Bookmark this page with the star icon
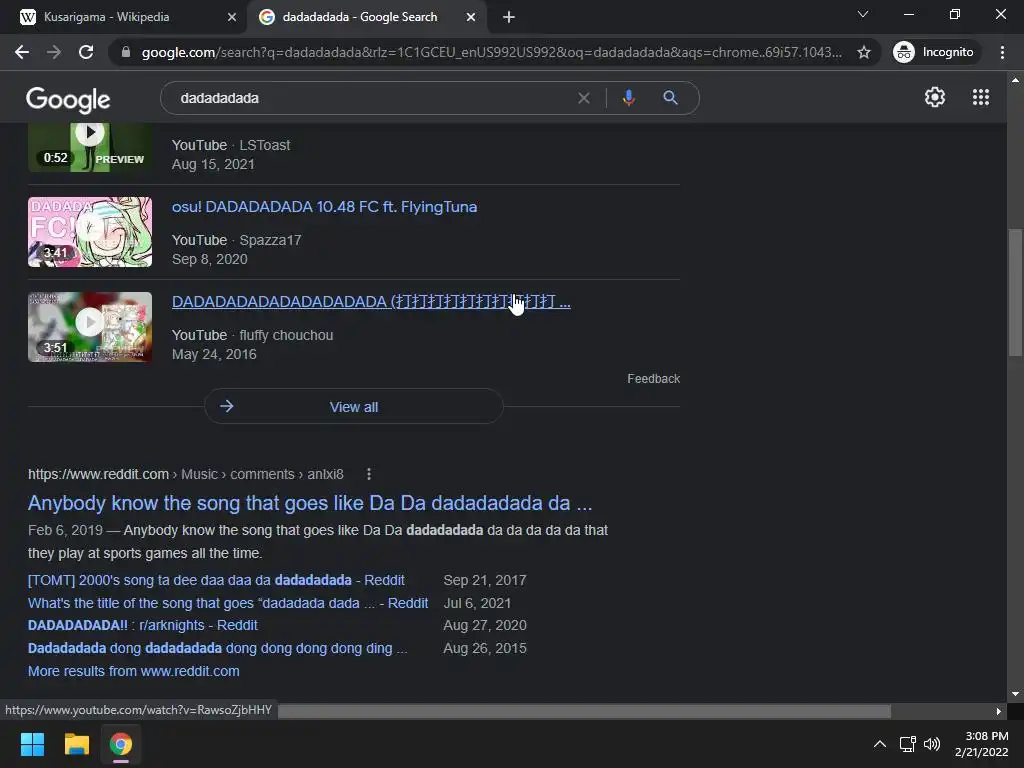Screen dimensions: 1024x768 click(863, 52)
